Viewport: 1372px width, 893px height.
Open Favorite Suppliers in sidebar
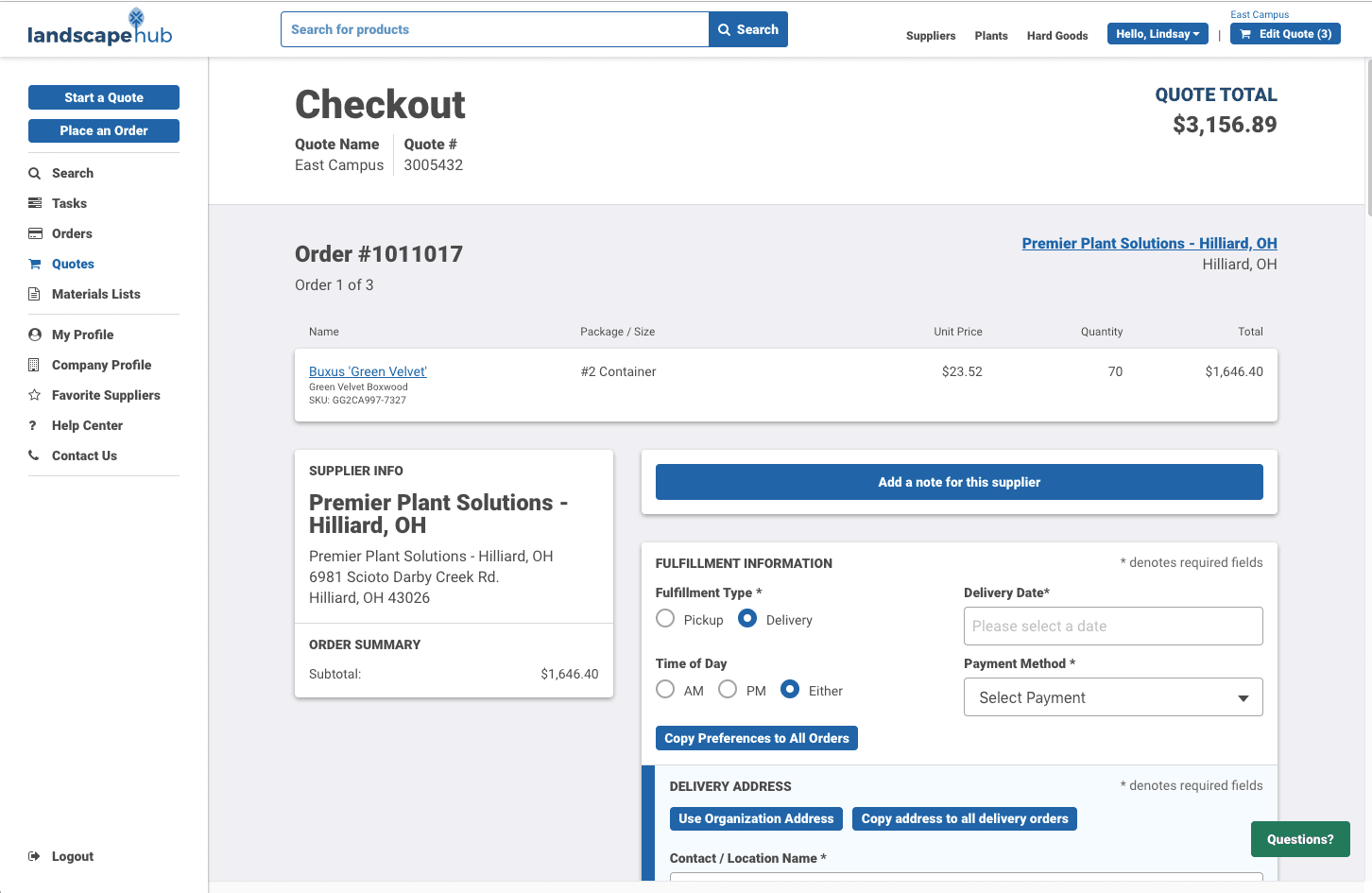pyautogui.click(x=106, y=395)
